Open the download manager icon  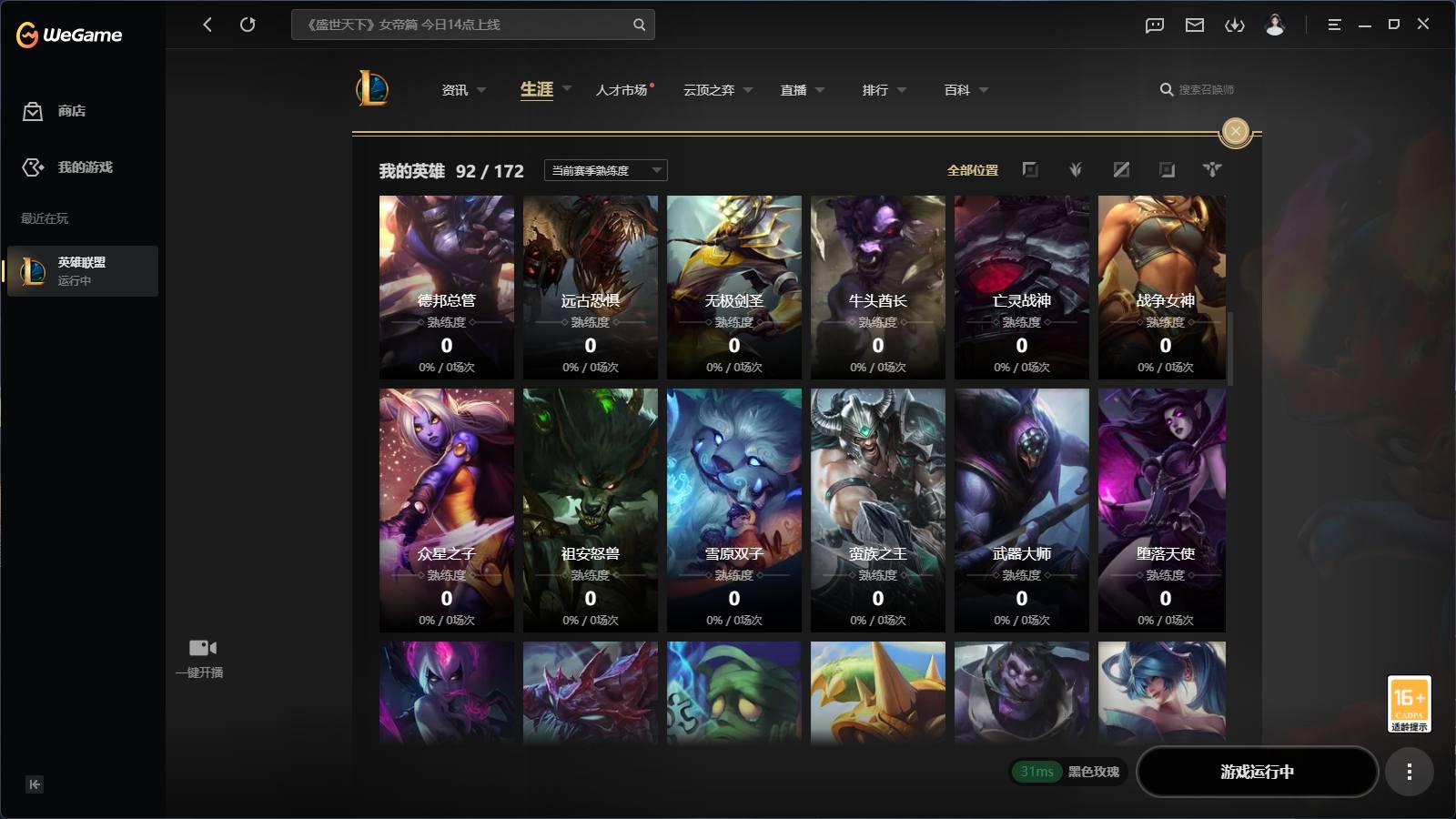[1235, 25]
